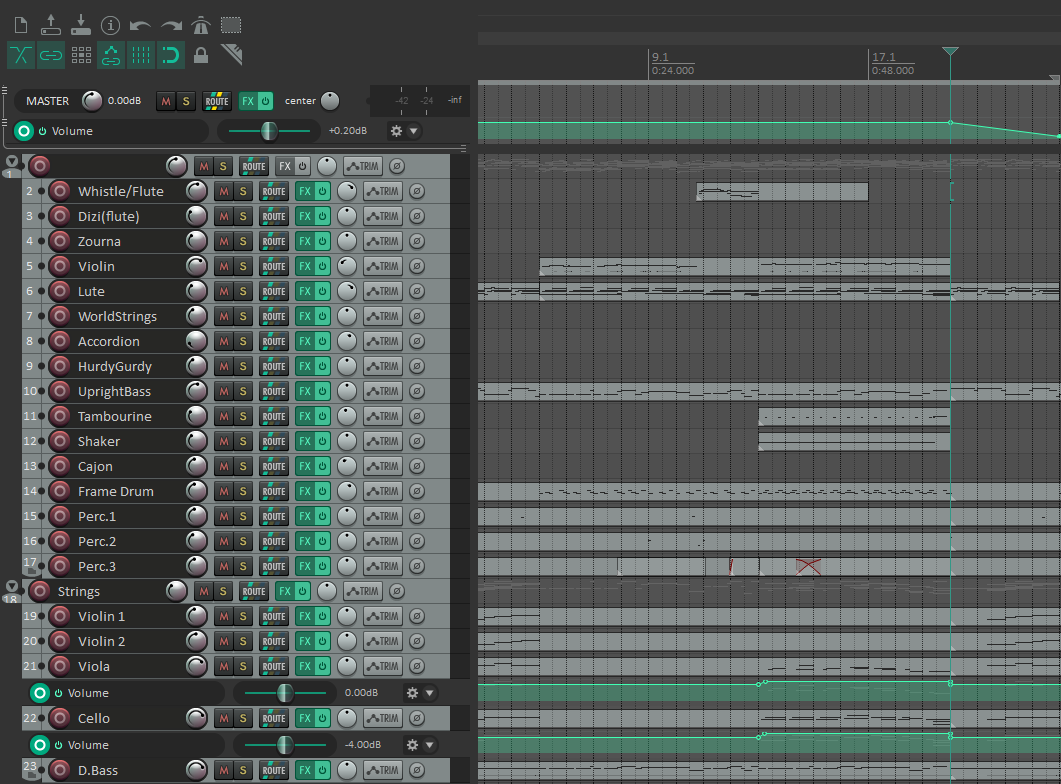Solo the Lute track
This screenshot has height=784, width=1061.
tap(243, 291)
